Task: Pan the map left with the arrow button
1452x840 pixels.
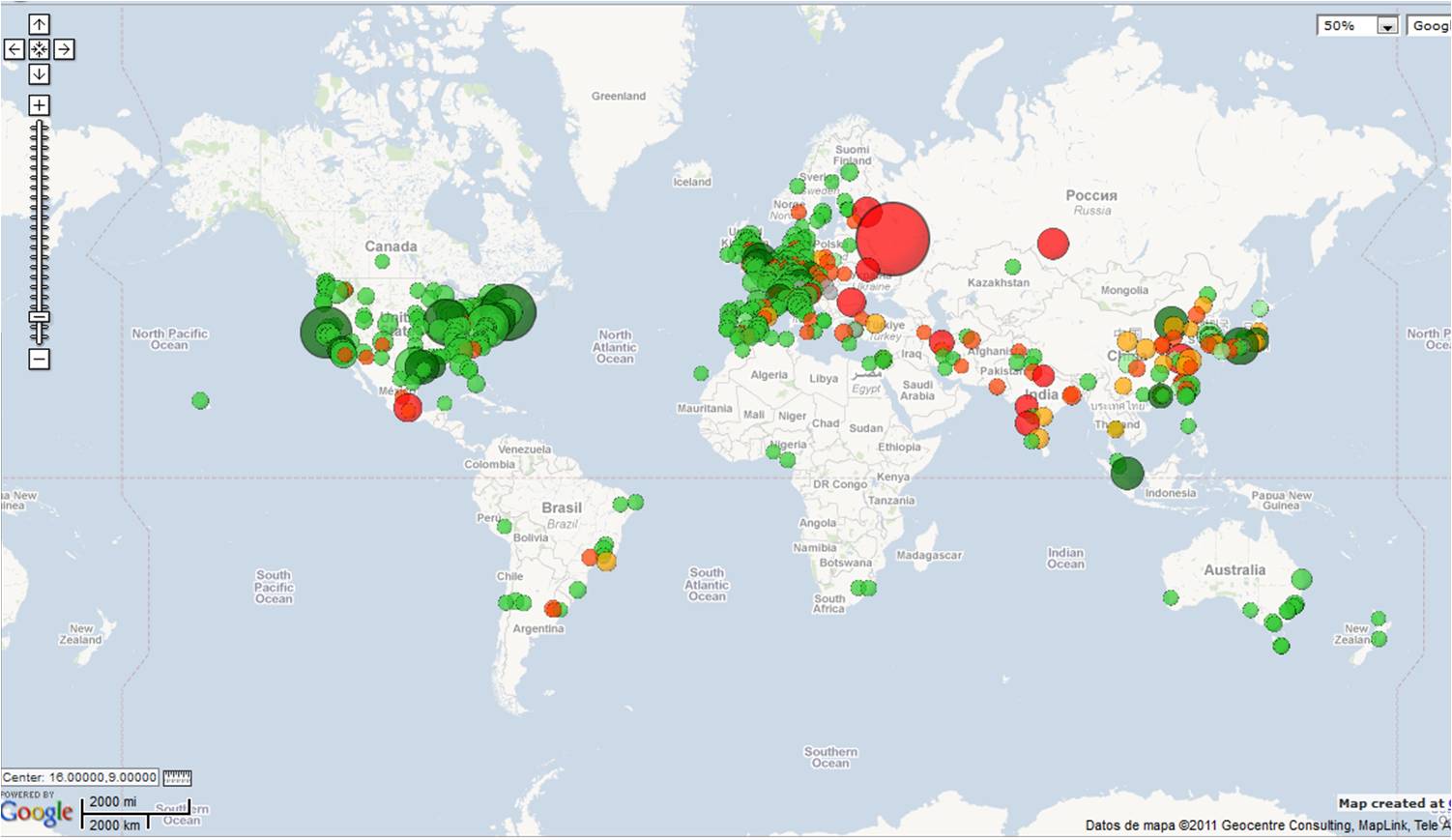Action: point(15,49)
